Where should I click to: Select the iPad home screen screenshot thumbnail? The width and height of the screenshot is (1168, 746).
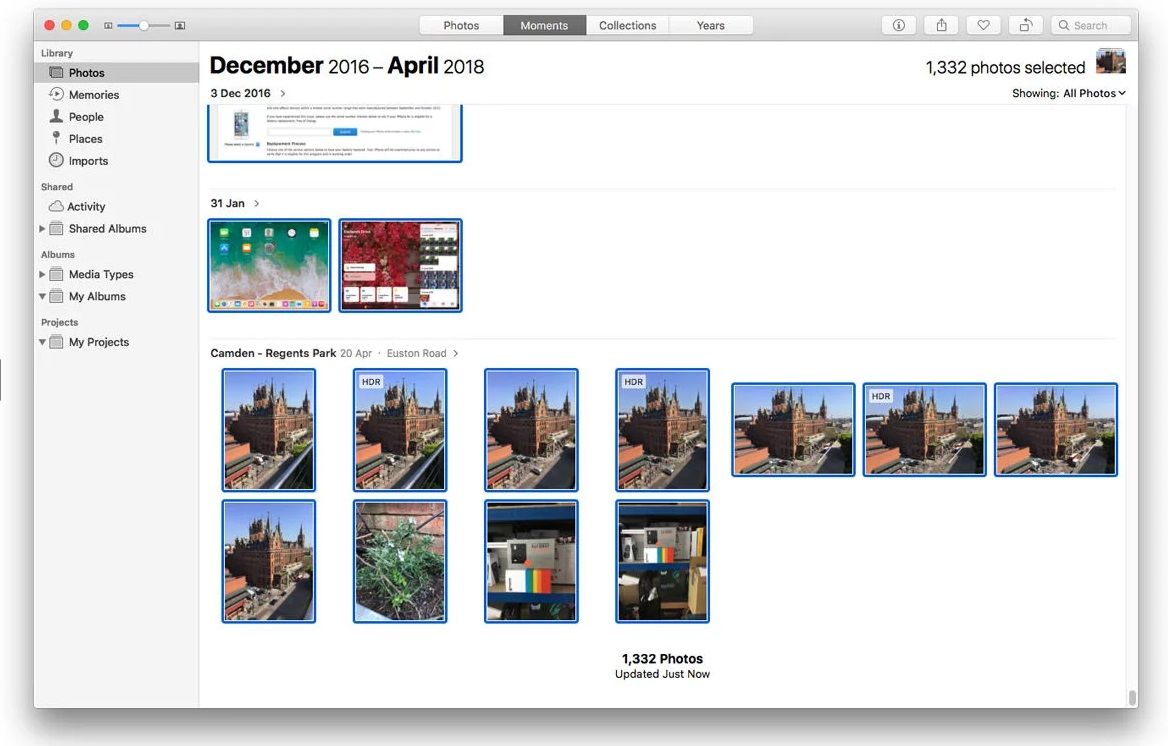269,265
